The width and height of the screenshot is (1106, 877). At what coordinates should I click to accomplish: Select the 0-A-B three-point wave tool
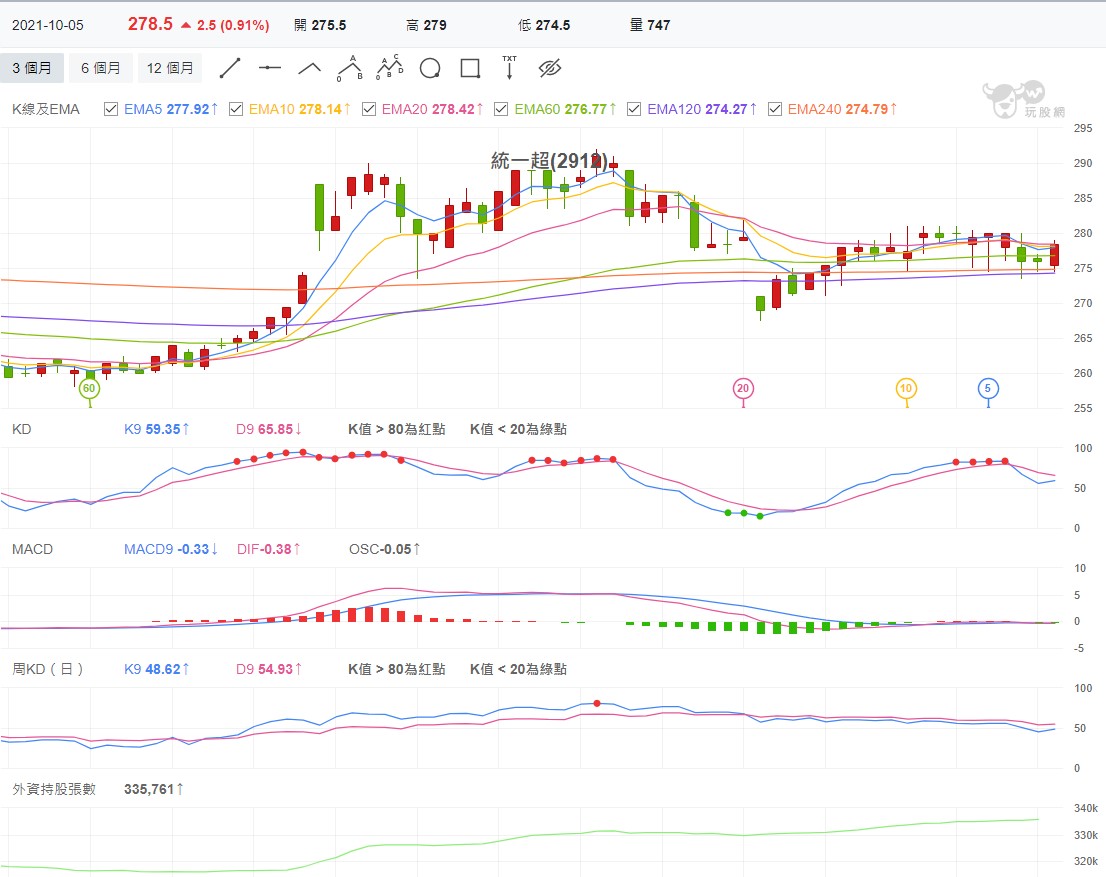tap(350, 68)
